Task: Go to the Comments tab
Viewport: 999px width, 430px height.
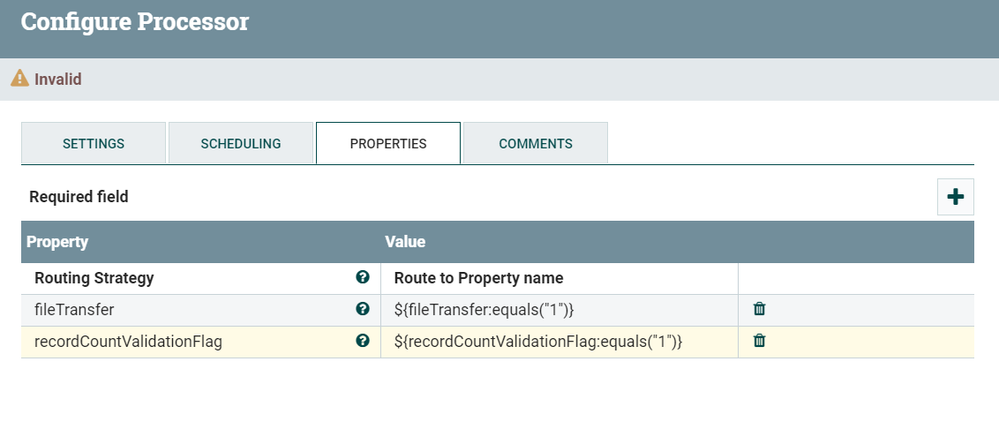Action: tap(535, 143)
